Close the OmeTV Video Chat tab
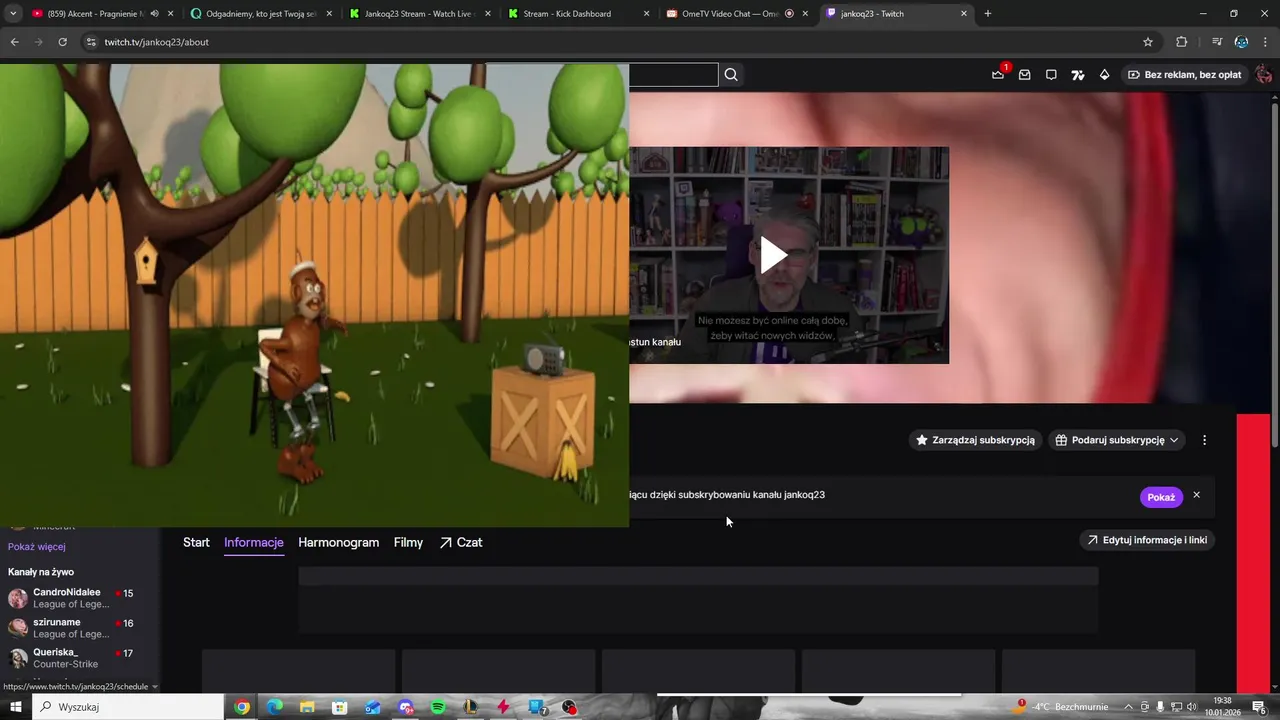The height and width of the screenshot is (720, 1280). 805,14
